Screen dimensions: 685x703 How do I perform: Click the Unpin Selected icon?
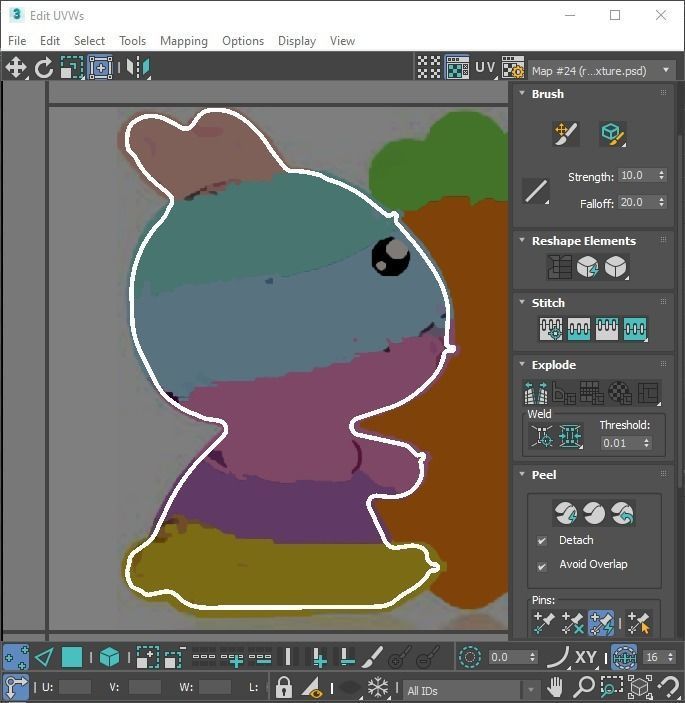pos(572,623)
